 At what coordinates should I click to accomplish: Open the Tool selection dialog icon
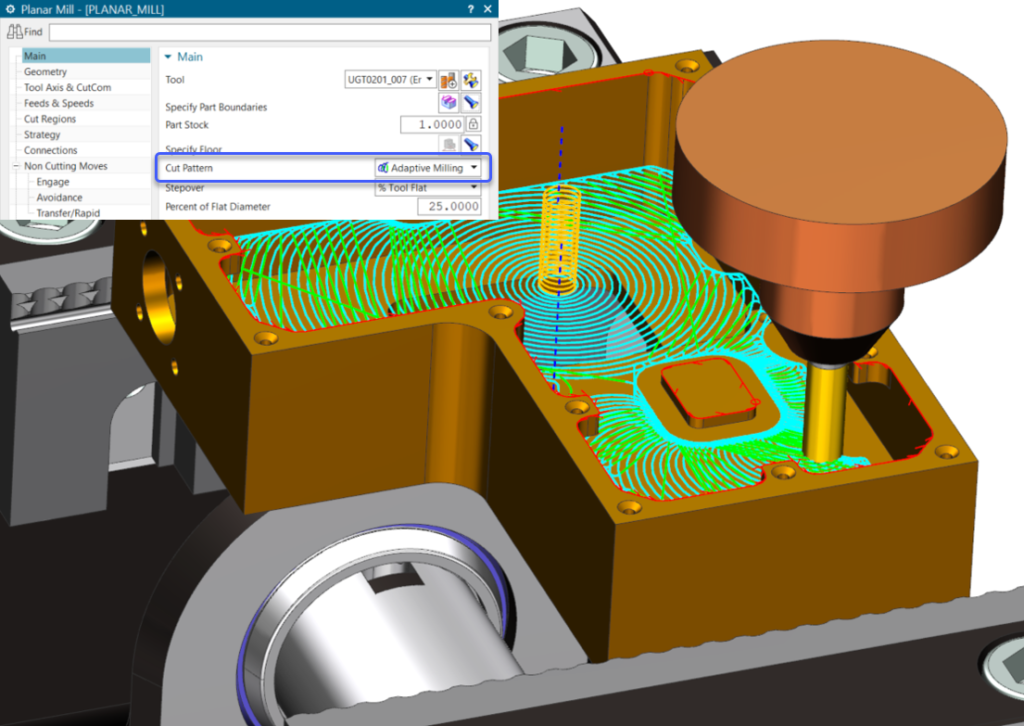tap(449, 80)
